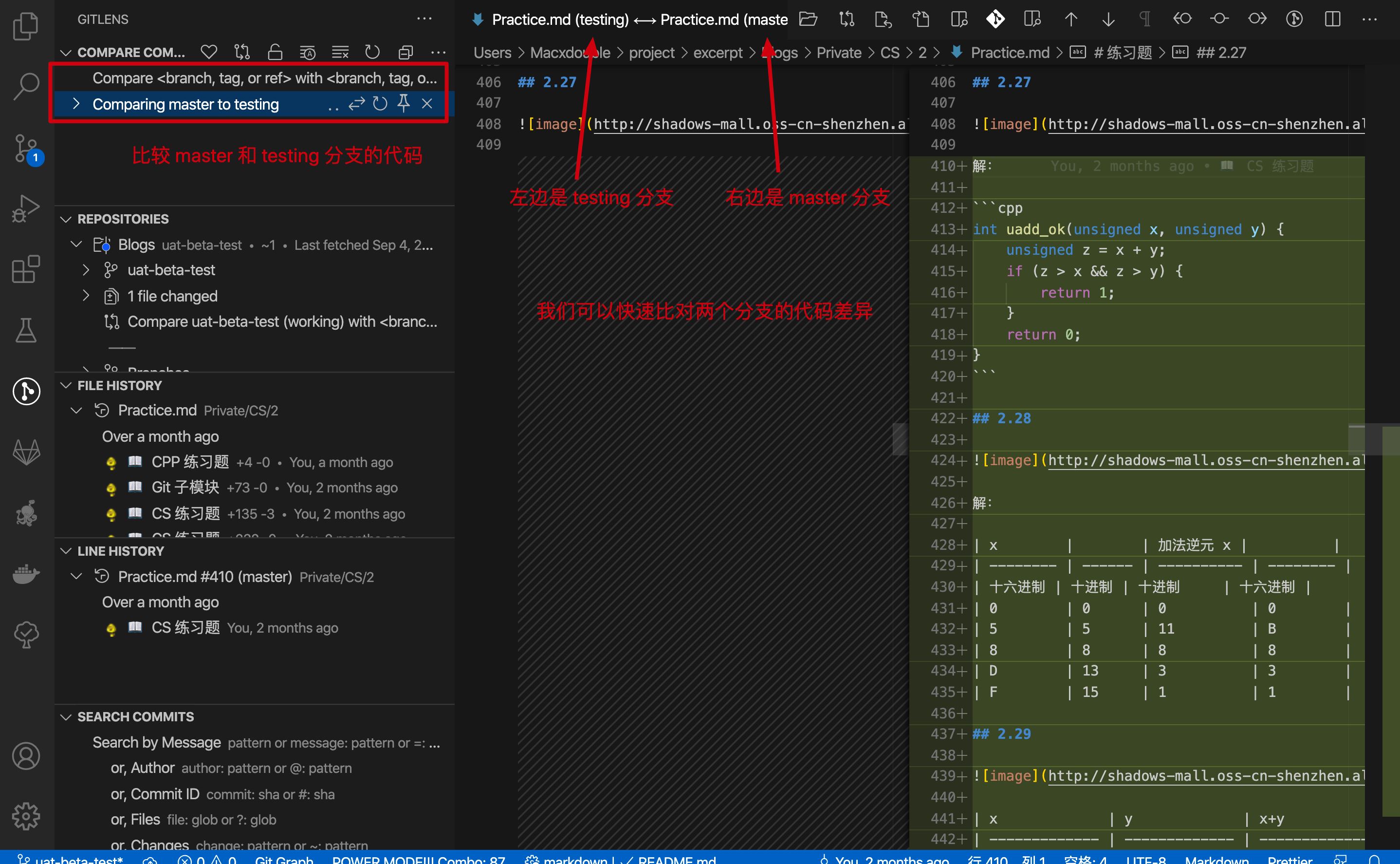The image size is (1400, 864).
Task: Click Git Graph in status bar
Action: [284, 859]
